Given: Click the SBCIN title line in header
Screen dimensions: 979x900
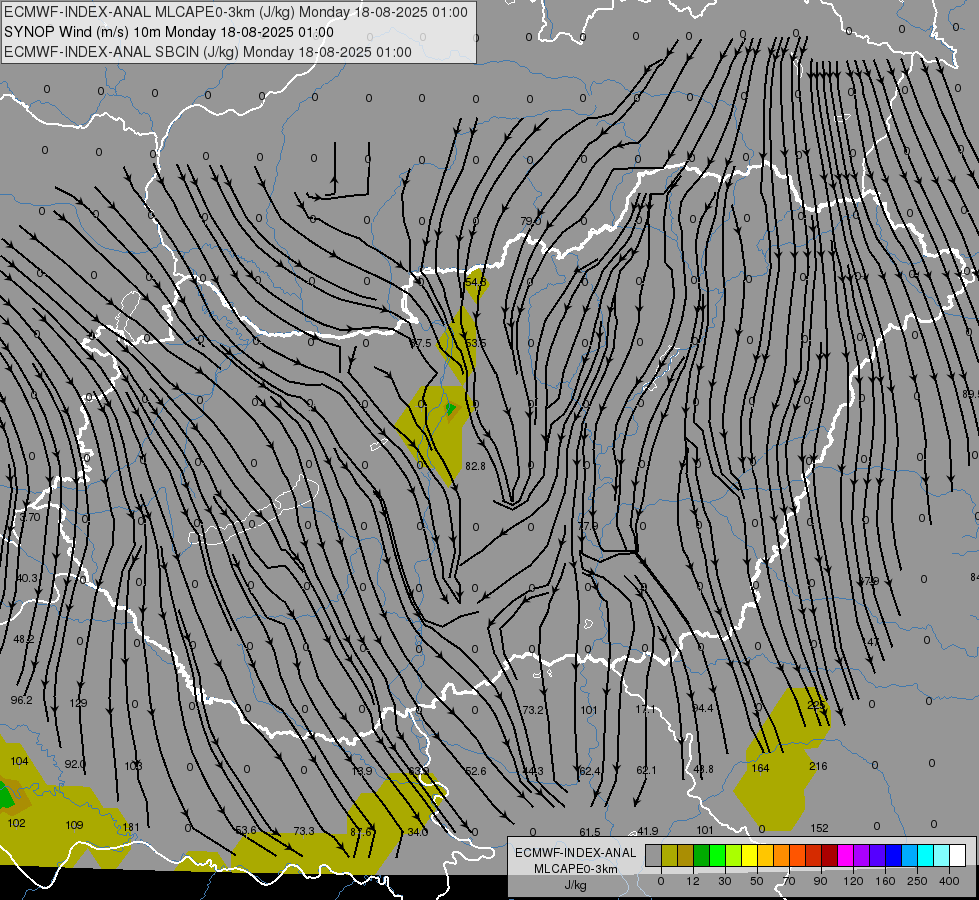Looking at the screenshot, I should pos(208,52).
